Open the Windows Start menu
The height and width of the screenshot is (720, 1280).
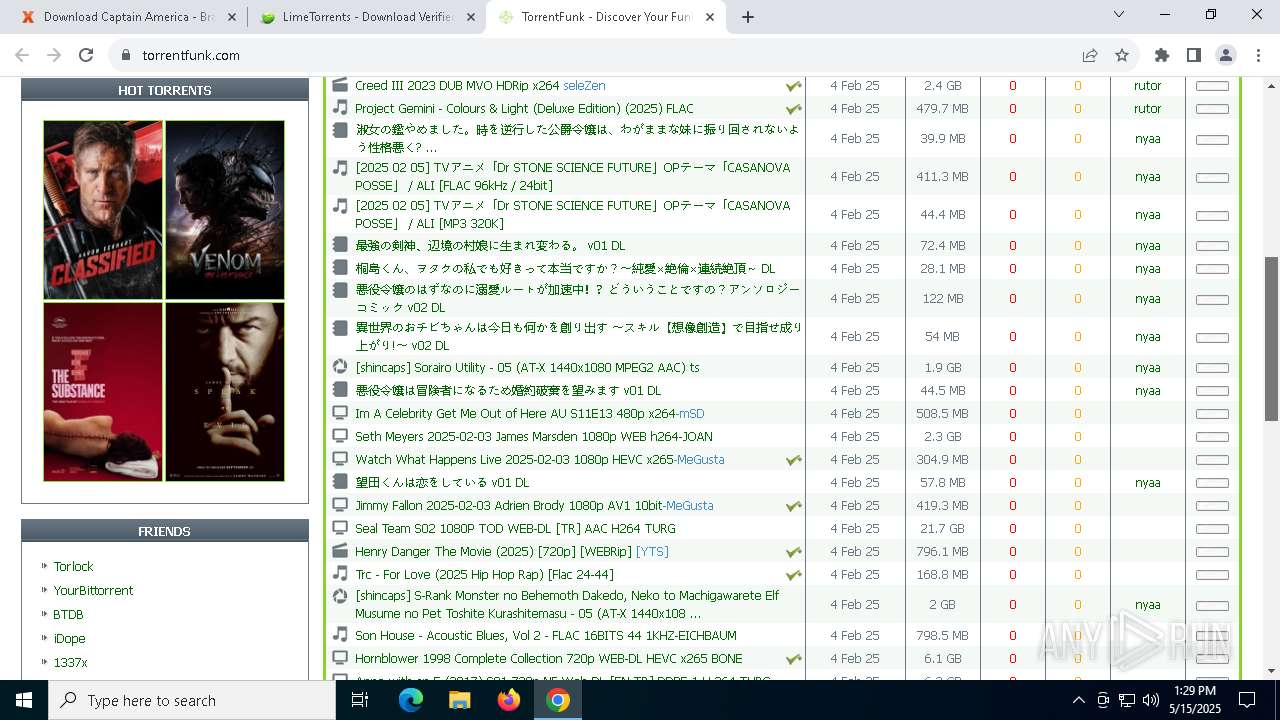(x=24, y=700)
